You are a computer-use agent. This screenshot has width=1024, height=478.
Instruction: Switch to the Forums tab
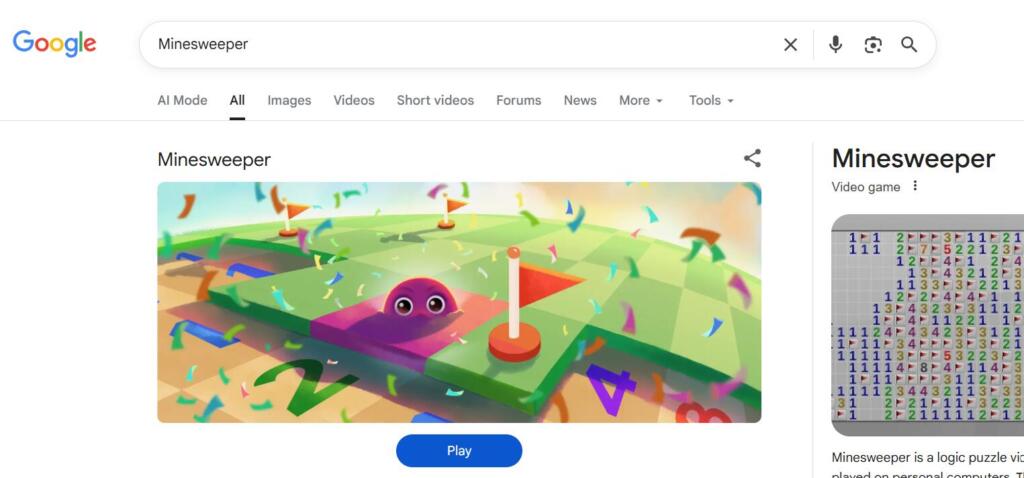(x=518, y=100)
